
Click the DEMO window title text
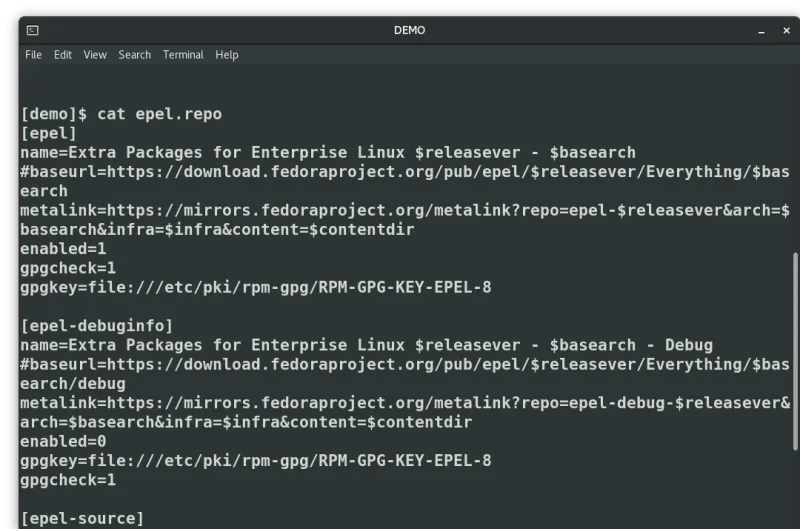[409, 30]
